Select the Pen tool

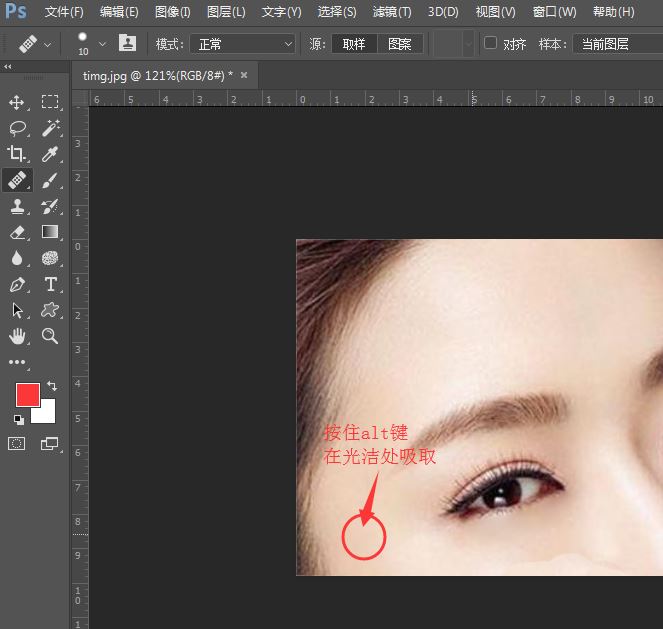click(x=17, y=284)
